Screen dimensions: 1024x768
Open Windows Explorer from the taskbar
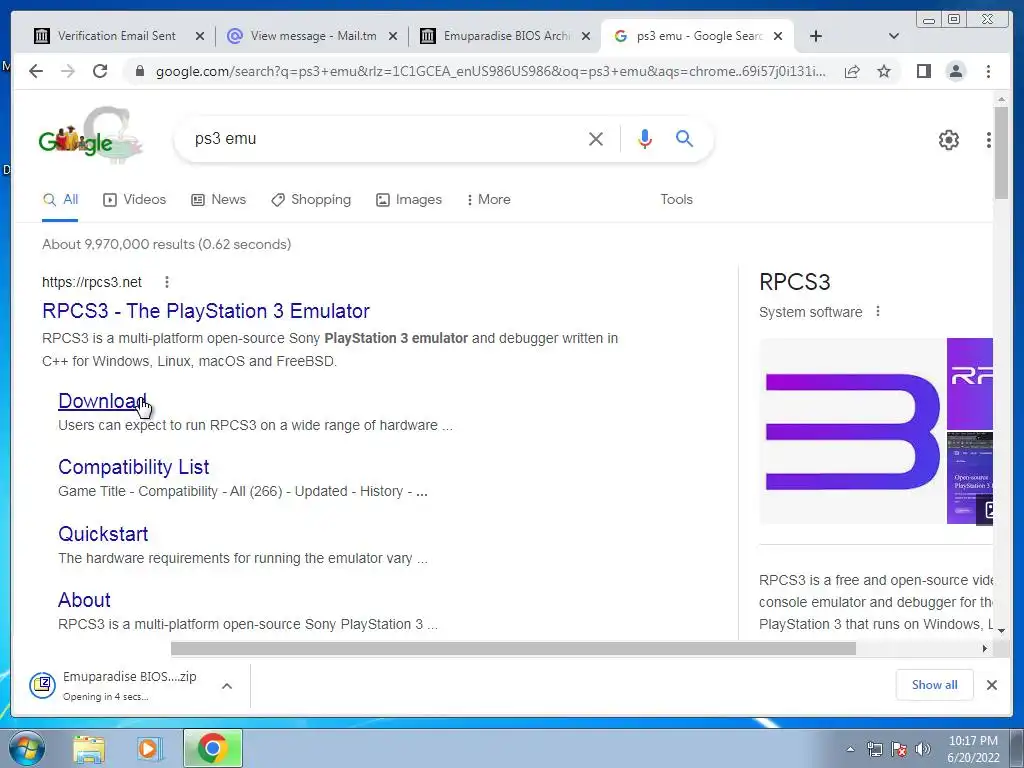click(x=89, y=748)
